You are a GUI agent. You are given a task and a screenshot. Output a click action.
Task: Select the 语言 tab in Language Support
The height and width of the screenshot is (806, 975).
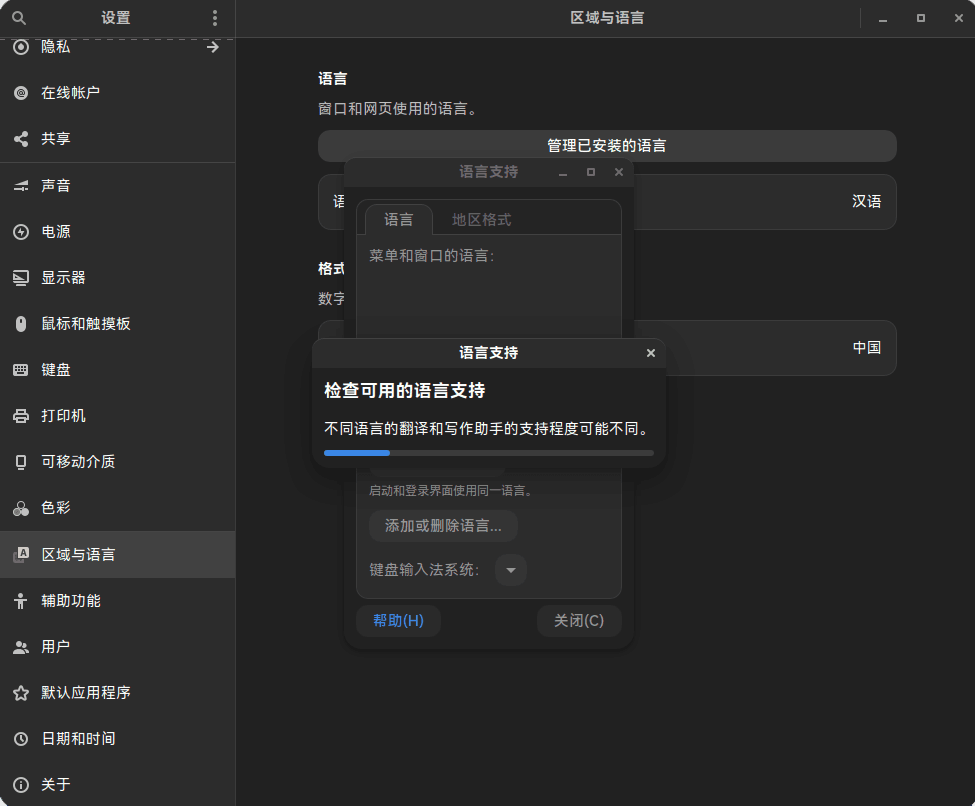coord(397,220)
